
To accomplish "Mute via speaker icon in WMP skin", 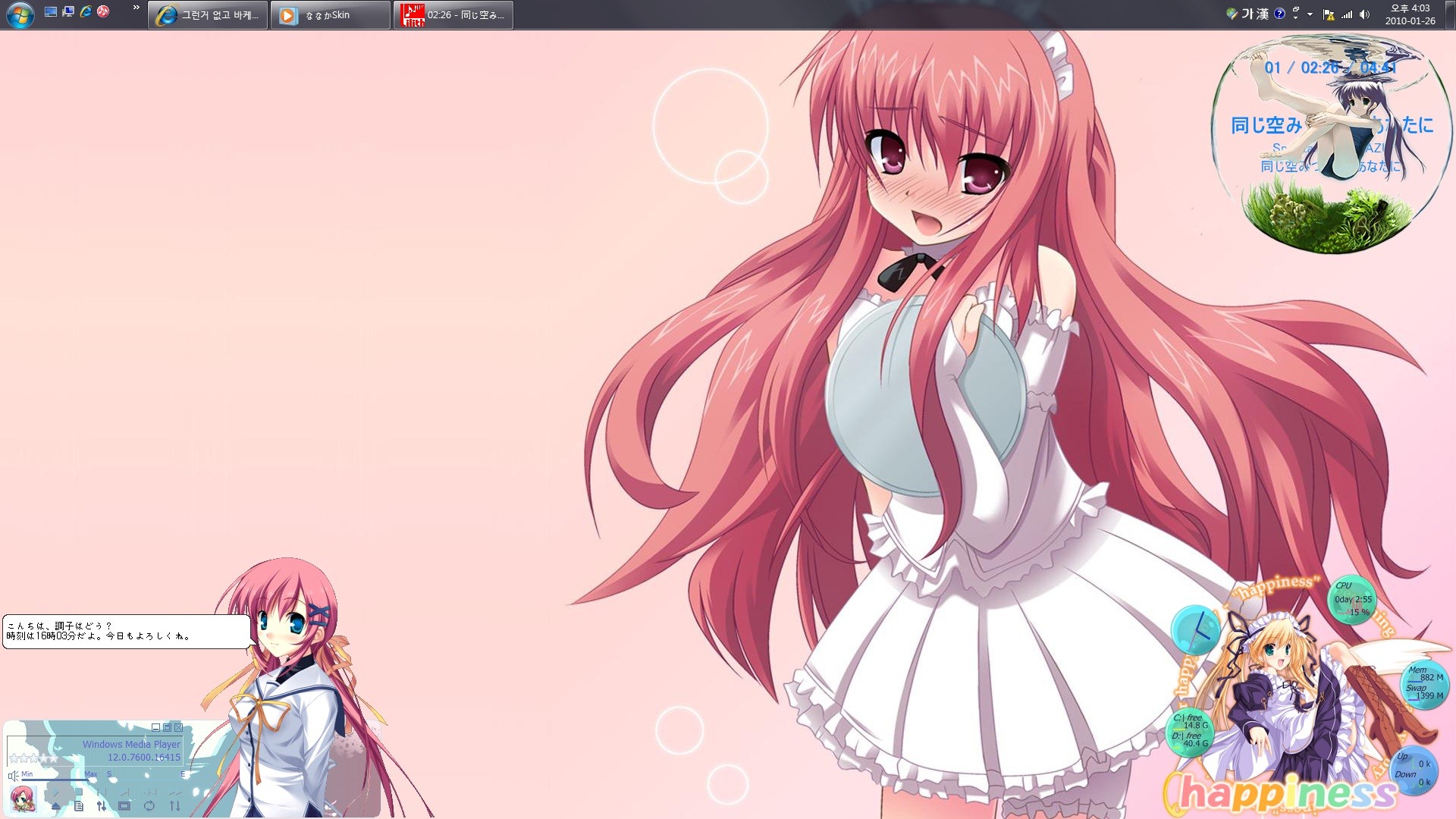I will pyautogui.click(x=13, y=776).
